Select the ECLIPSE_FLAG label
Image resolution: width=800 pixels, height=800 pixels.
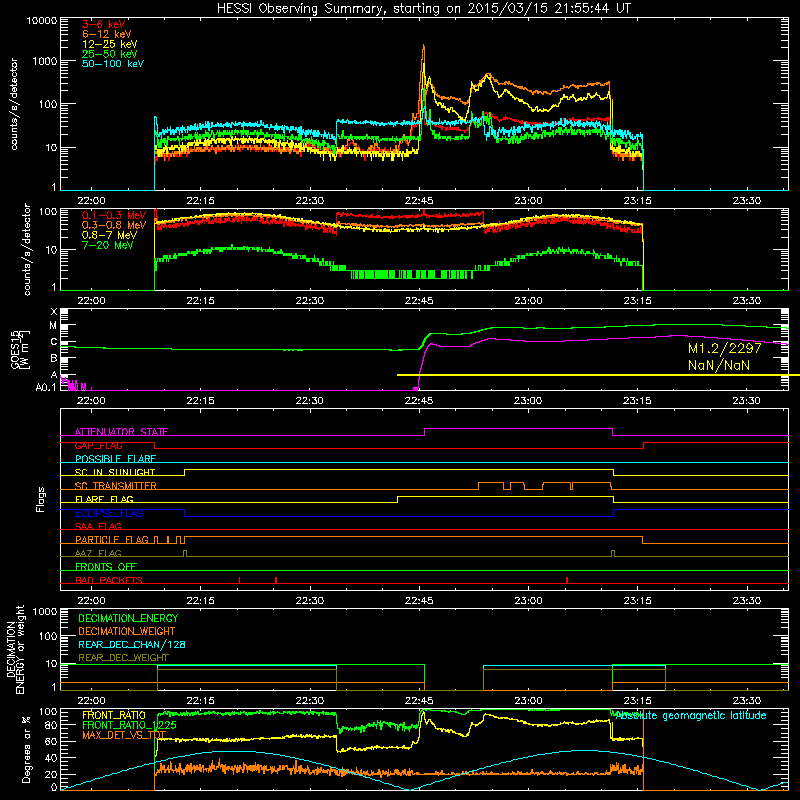tap(109, 513)
